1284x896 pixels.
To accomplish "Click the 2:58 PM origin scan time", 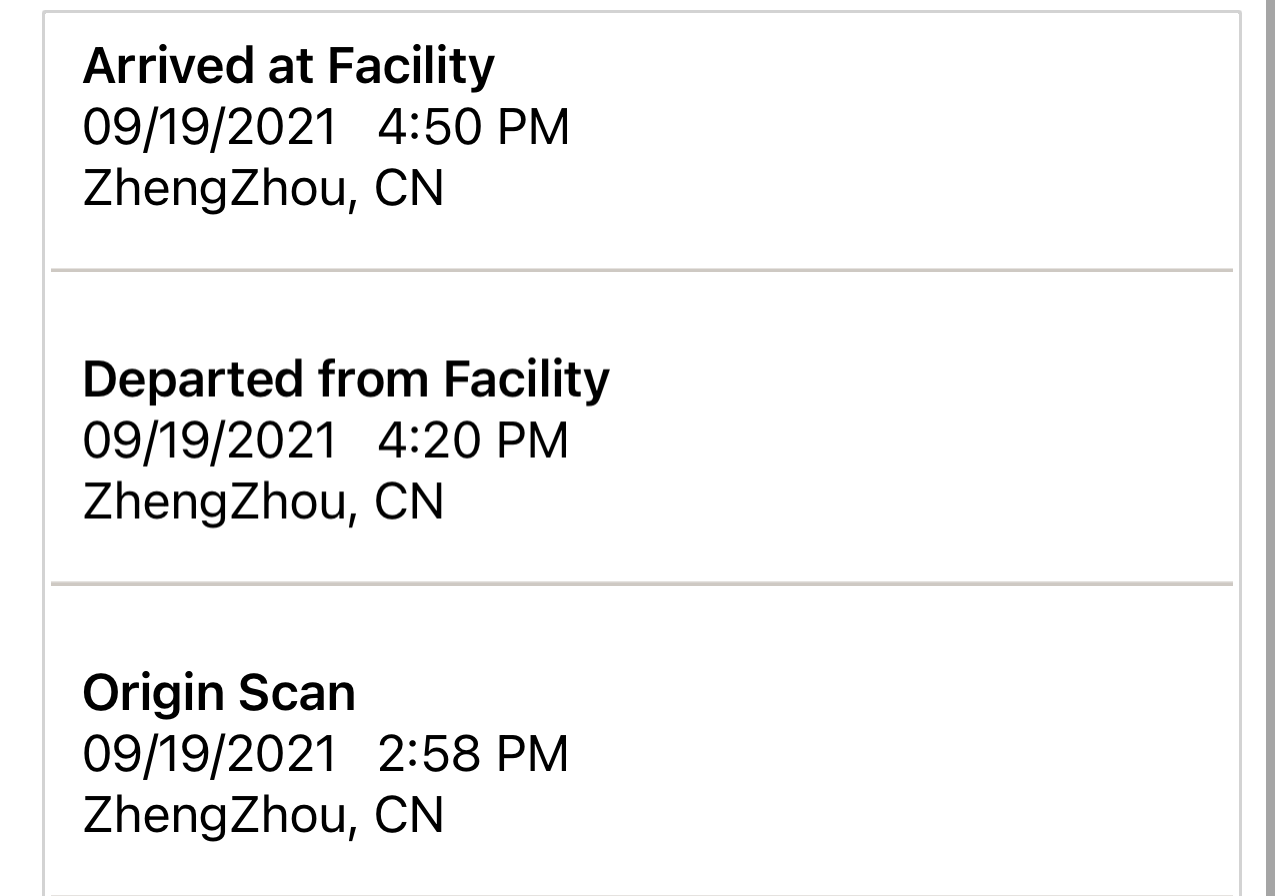I will point(473,754).
